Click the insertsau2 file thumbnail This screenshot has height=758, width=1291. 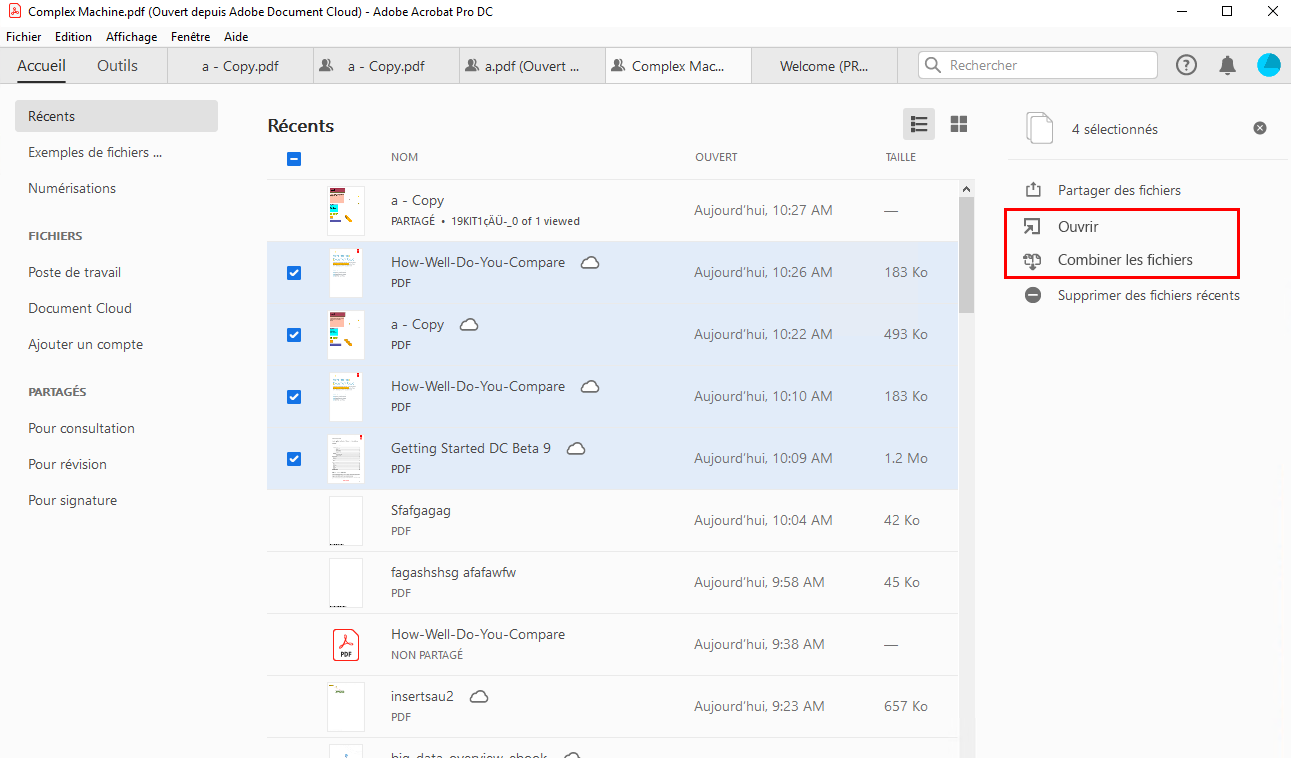[346, 706]
